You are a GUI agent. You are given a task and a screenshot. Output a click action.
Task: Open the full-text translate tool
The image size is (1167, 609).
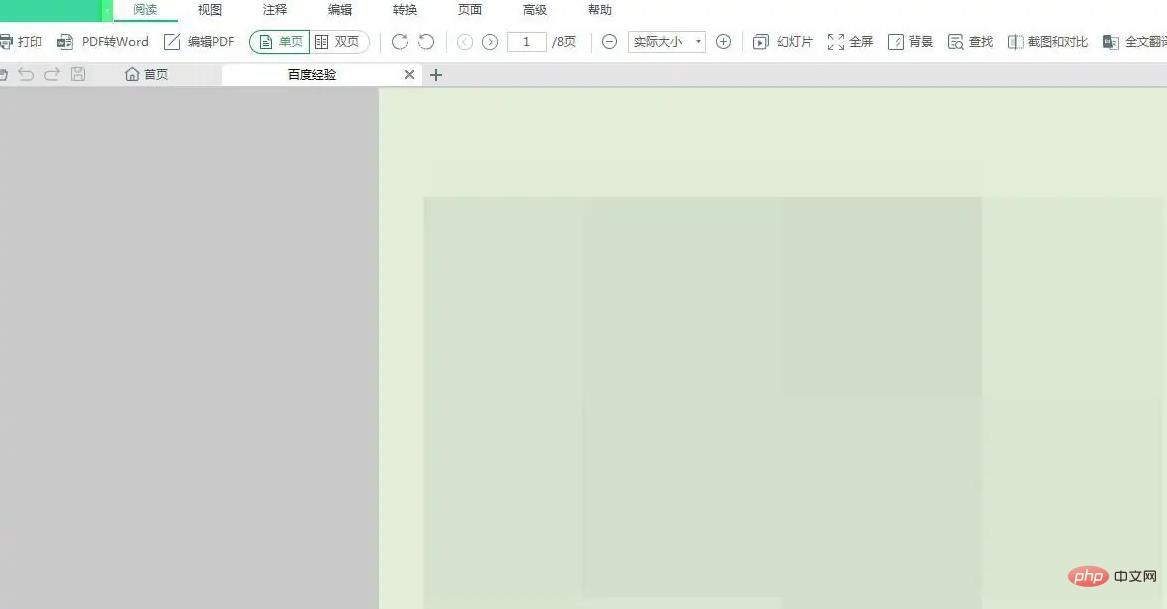point(1135,42)
